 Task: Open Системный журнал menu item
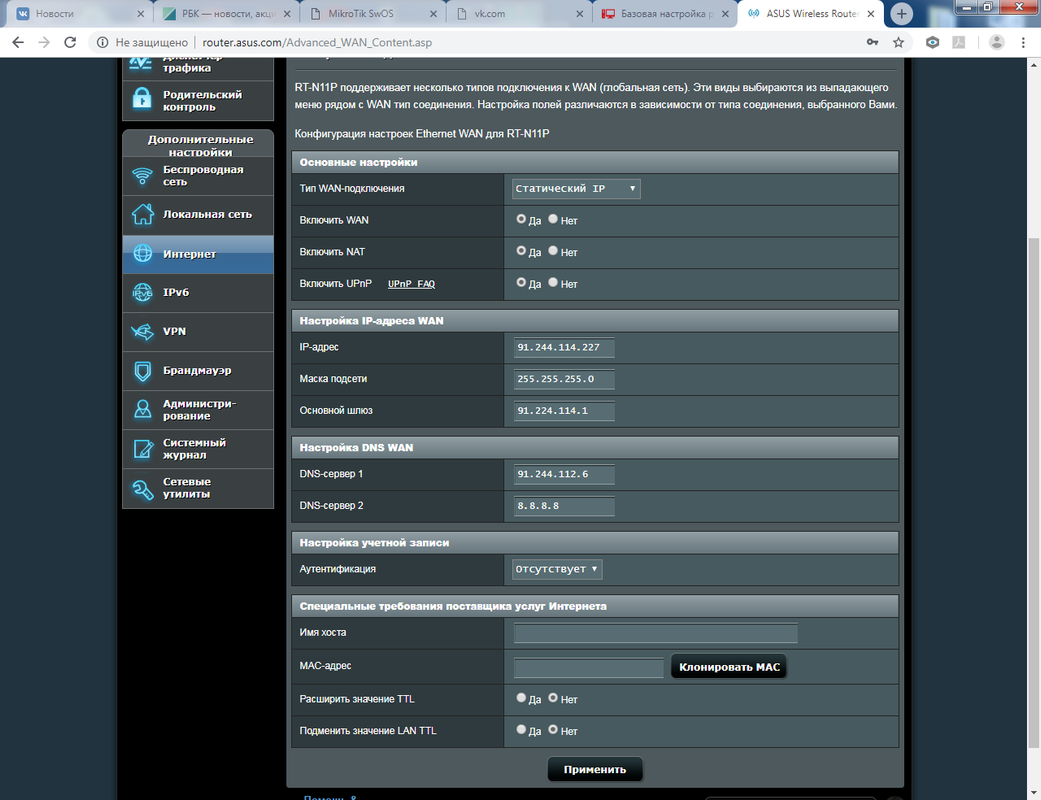click(x=198, y=449)
